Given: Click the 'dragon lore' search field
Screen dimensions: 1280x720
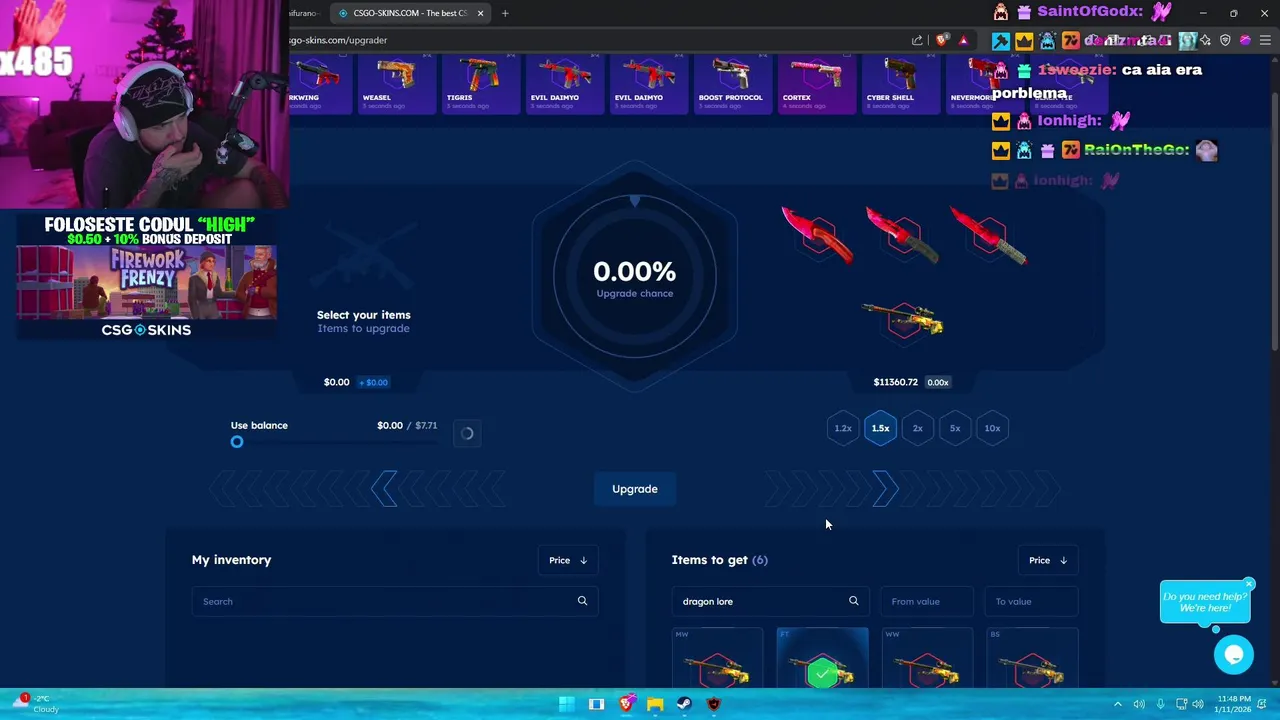Looking at the screenshot, I should (x=770, y=601).
